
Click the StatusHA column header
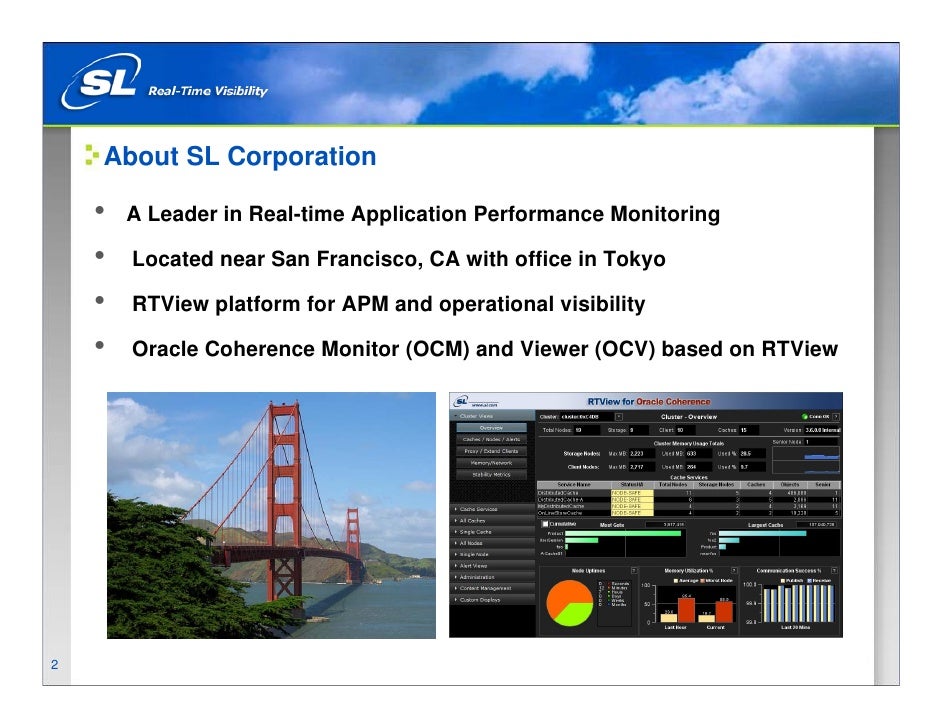632,484
